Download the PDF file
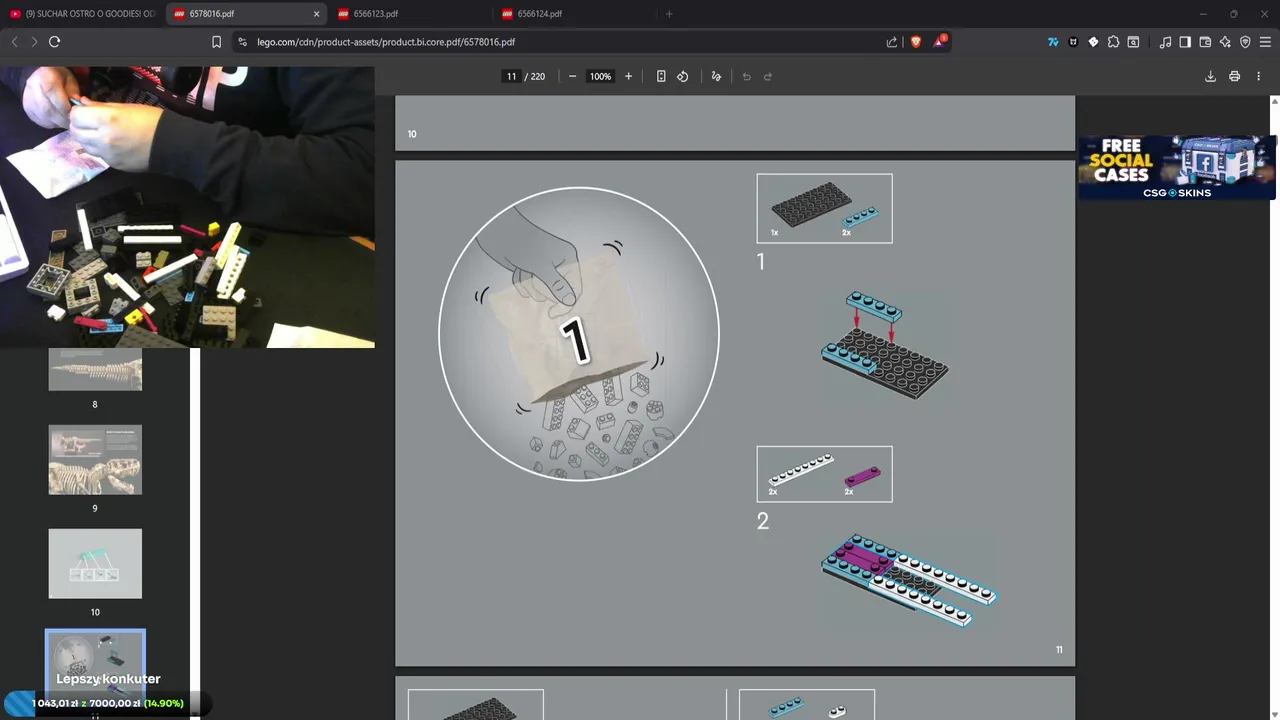The width and height of the screenshot is (1280, 720). [1210, 76]
